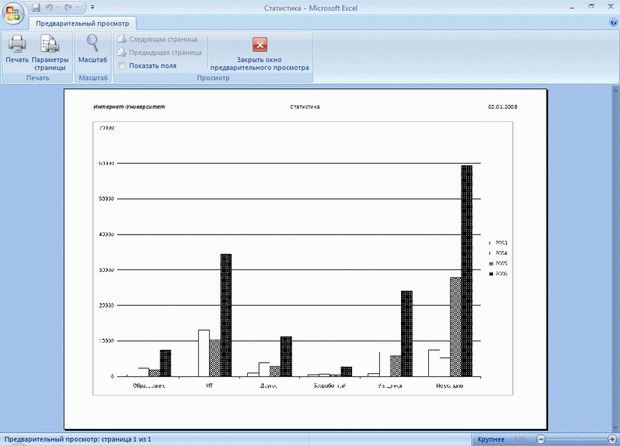Open the Excel help question mark

(x=612, y=21)
